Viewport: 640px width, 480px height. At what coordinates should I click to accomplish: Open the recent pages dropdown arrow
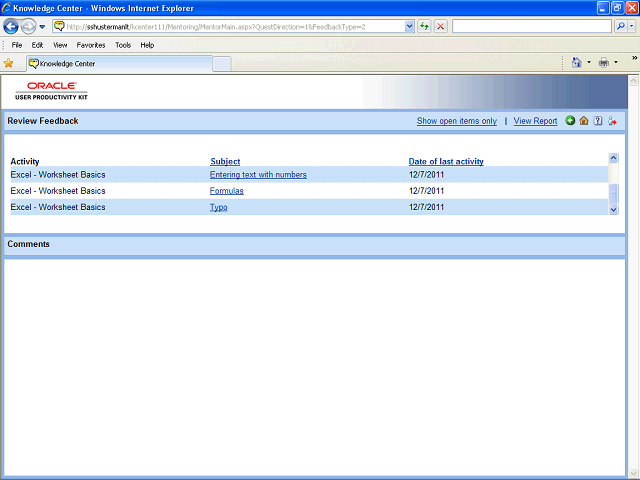42,27
